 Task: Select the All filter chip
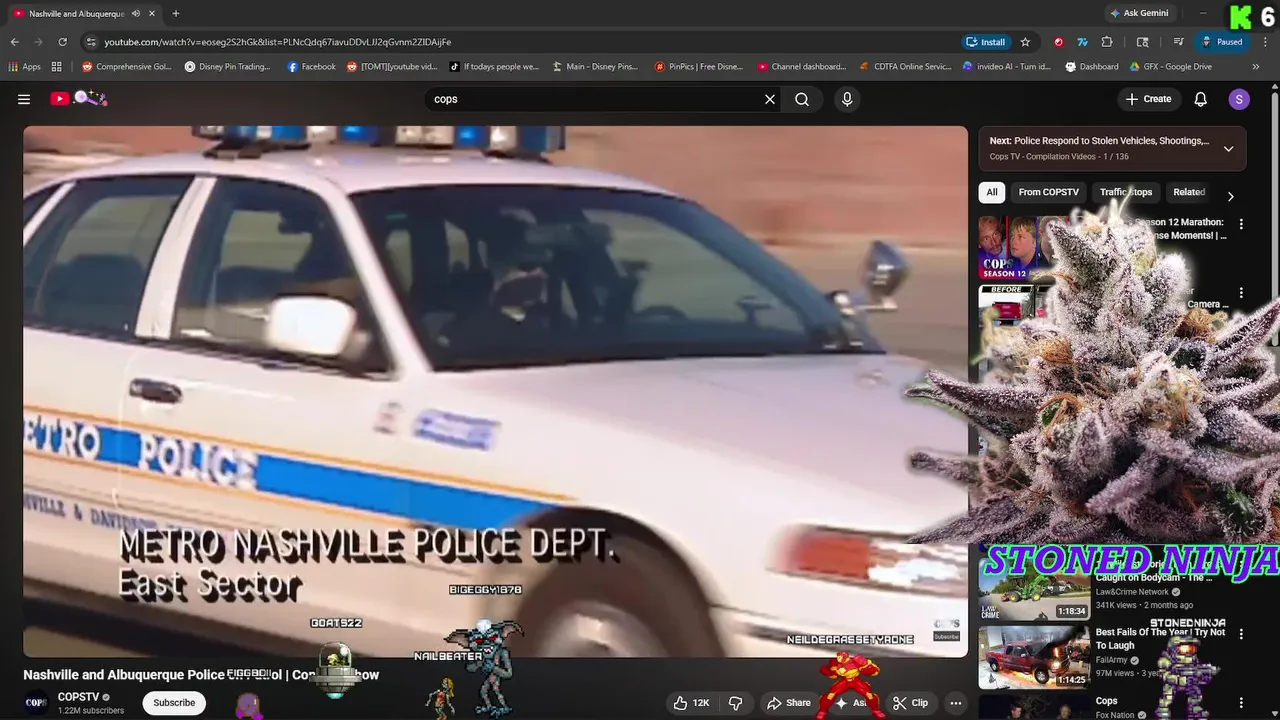pyautogui.click(x=992, y=192)
